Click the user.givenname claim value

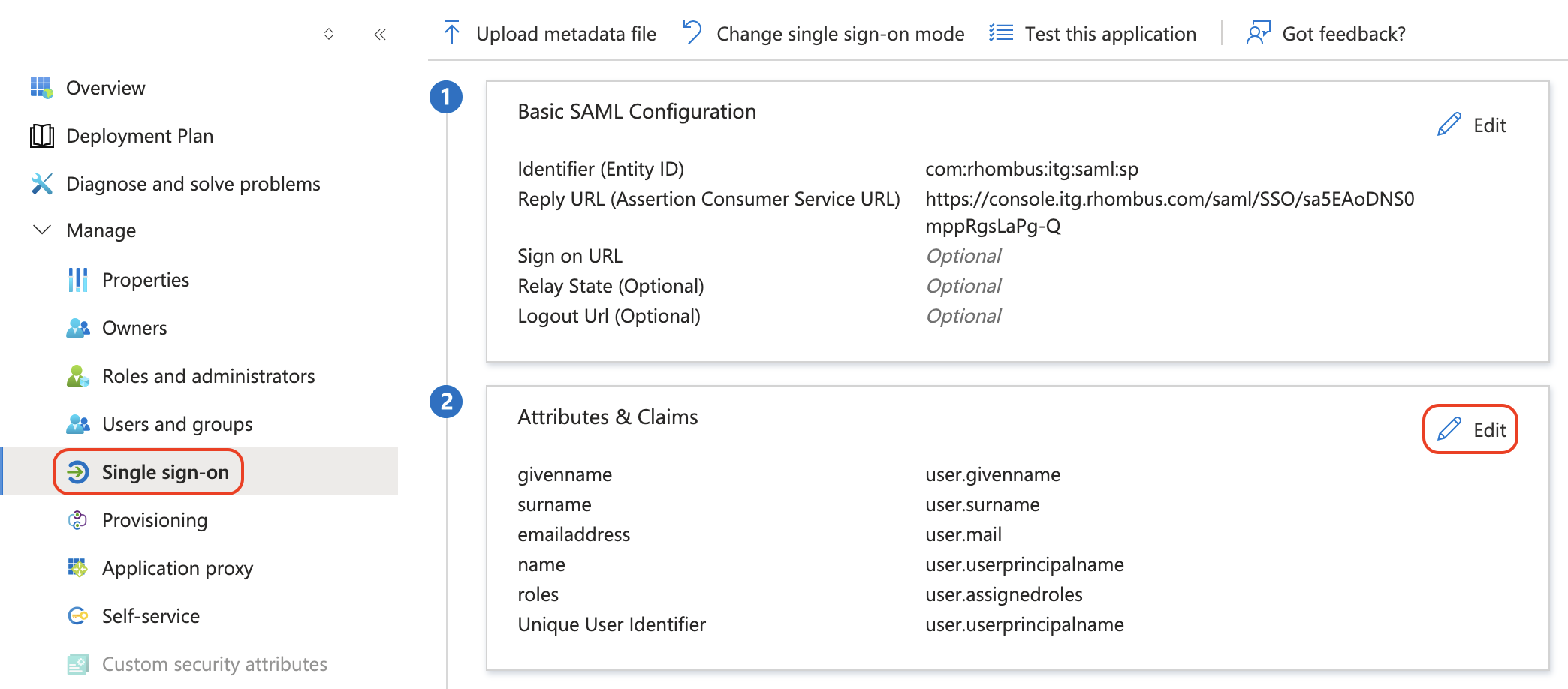(993, 474)
